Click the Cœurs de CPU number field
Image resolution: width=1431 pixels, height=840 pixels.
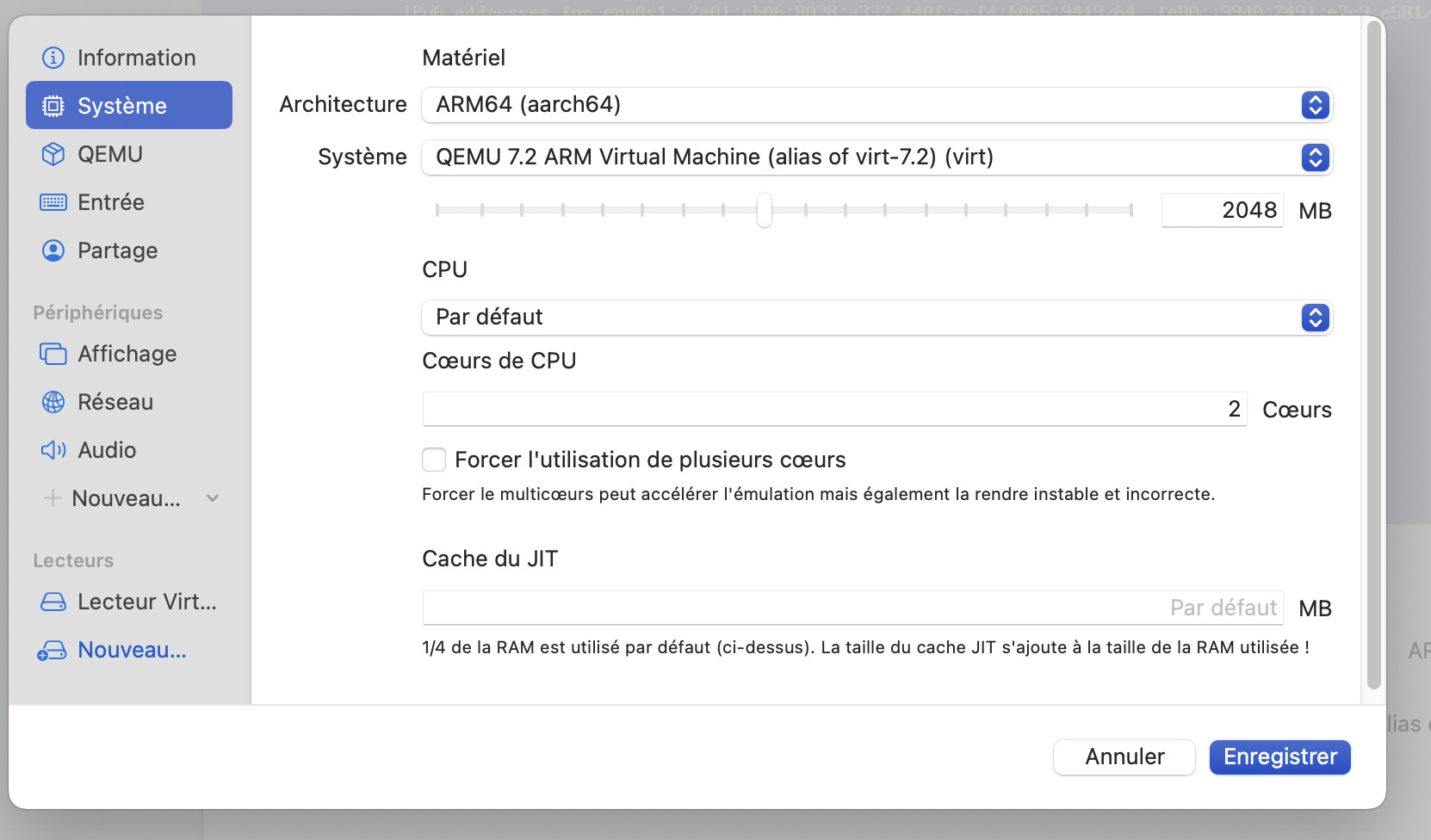click(833, 410)
